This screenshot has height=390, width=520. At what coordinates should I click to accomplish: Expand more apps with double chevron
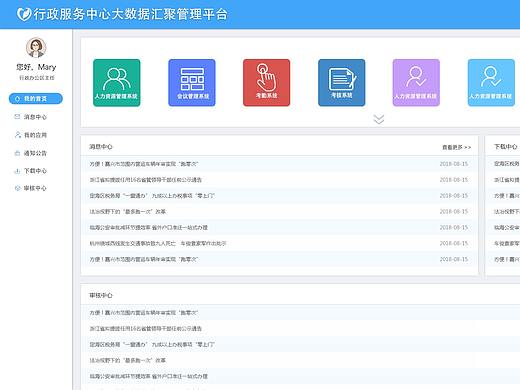(379, 119)
